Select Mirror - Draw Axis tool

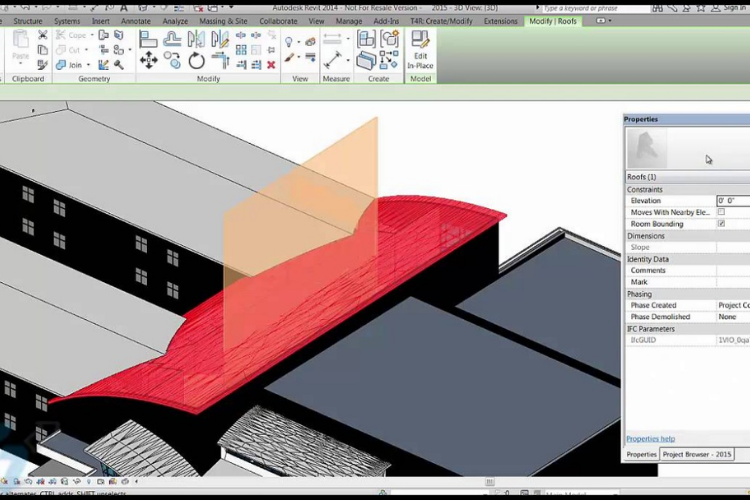(x=220, y=39)
